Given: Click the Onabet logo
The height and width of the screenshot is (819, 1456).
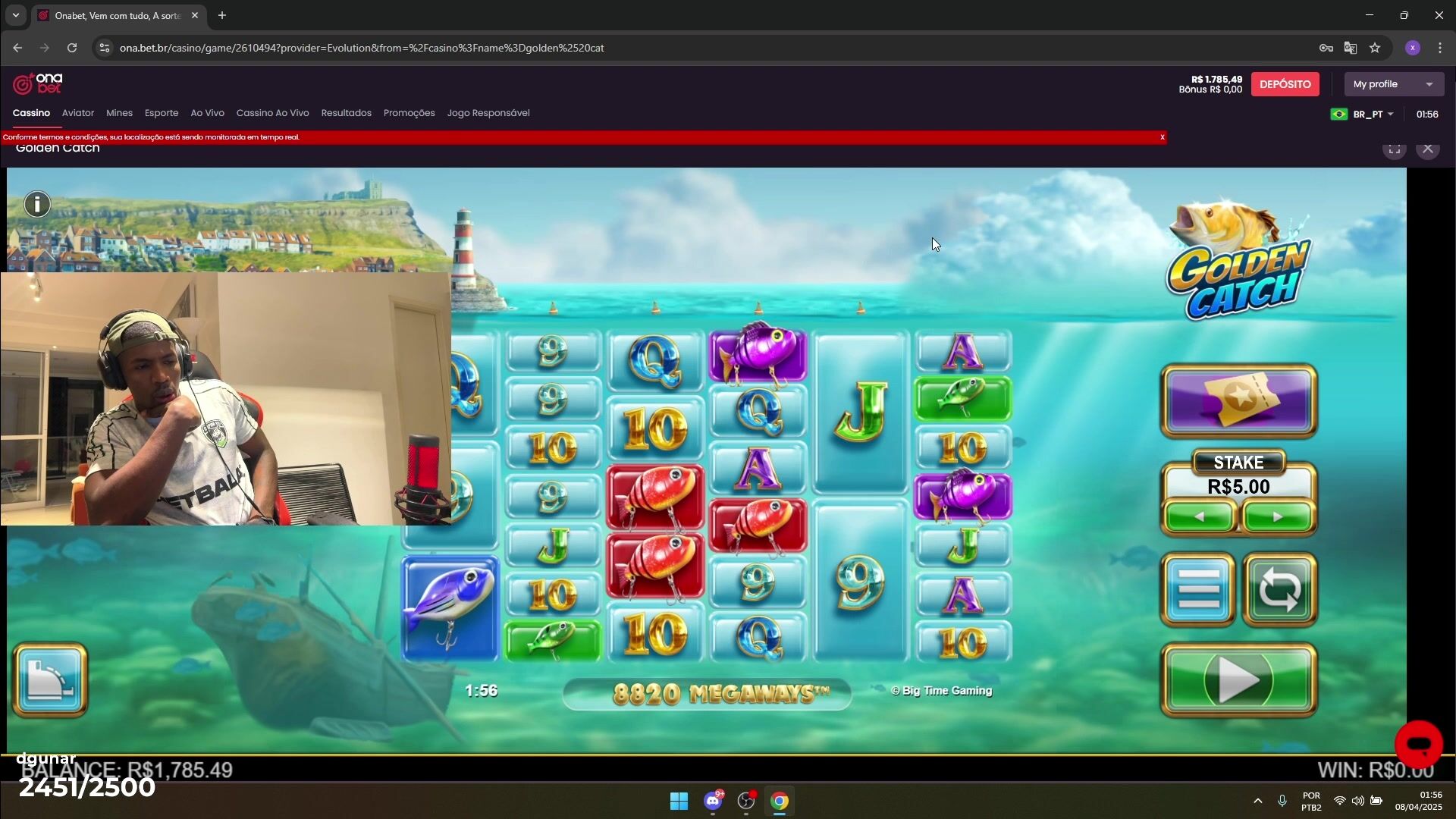Looking at the screenshot, I should point(38,83).
